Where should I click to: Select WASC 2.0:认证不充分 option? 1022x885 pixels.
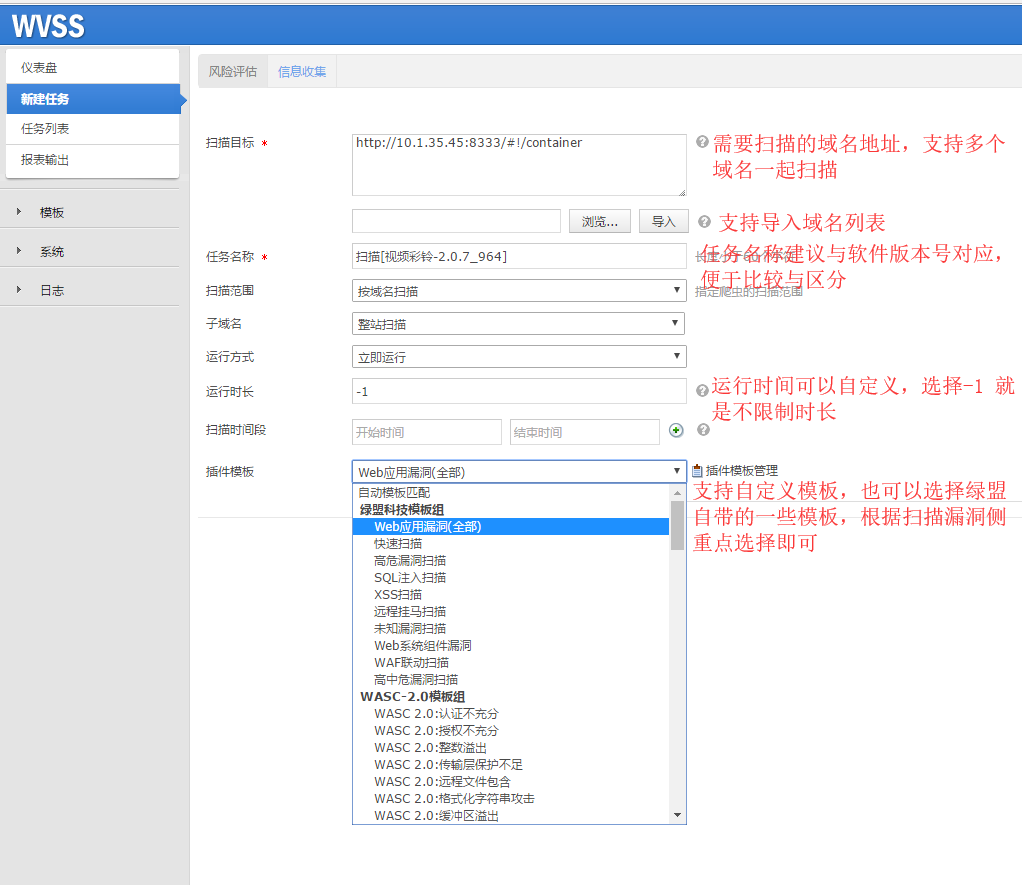(511, 714)
